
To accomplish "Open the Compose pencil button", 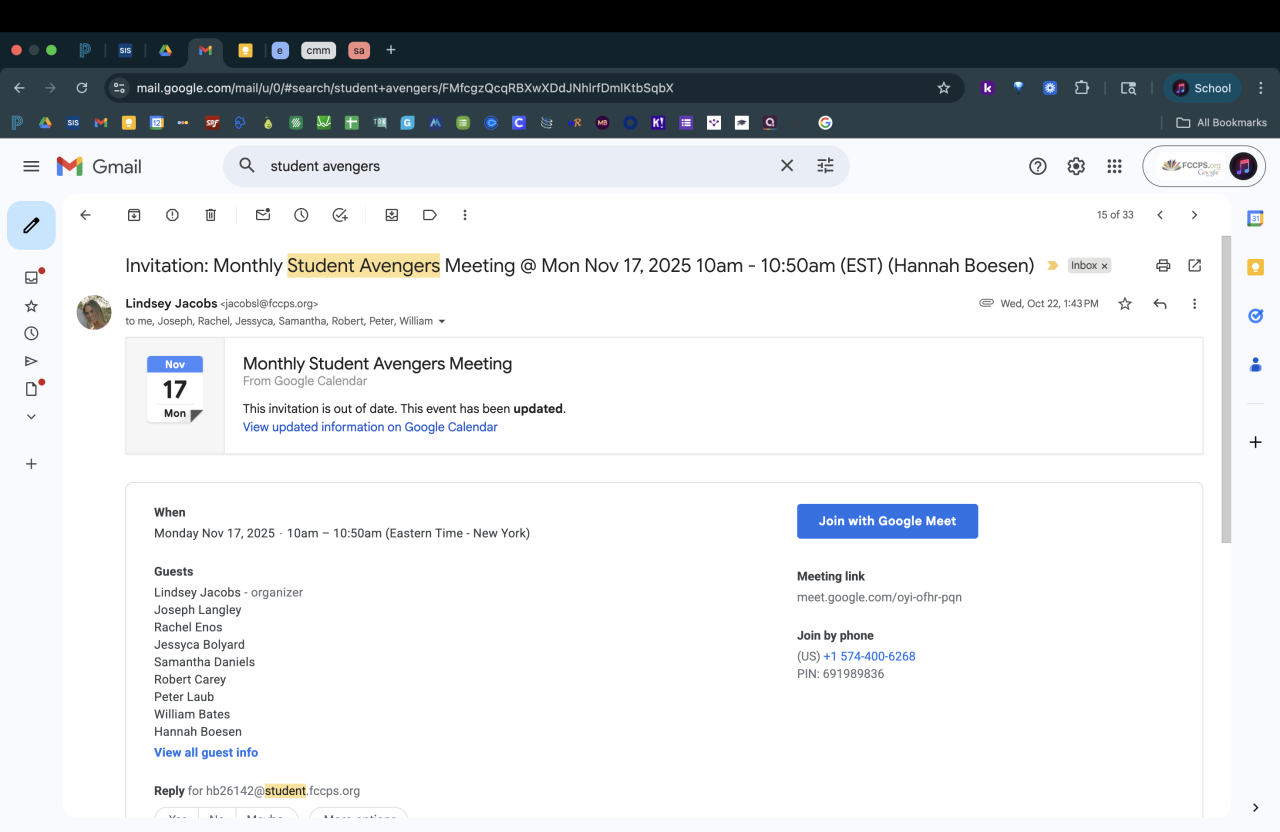I will pyautogui.click(x=31, y=225).
